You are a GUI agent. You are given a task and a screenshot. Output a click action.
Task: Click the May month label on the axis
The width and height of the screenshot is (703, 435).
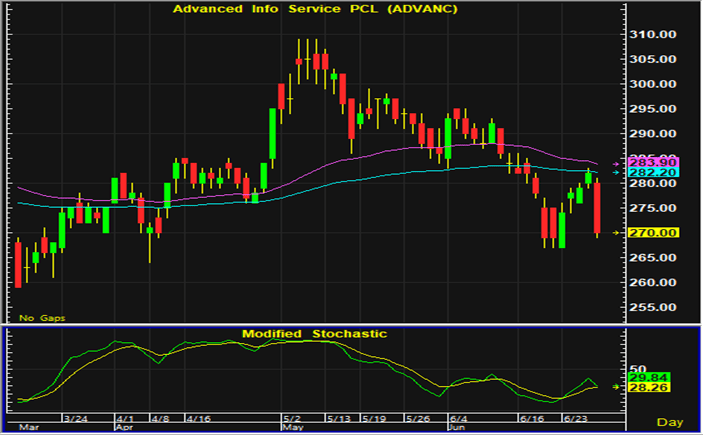click(x=292, y=426)
